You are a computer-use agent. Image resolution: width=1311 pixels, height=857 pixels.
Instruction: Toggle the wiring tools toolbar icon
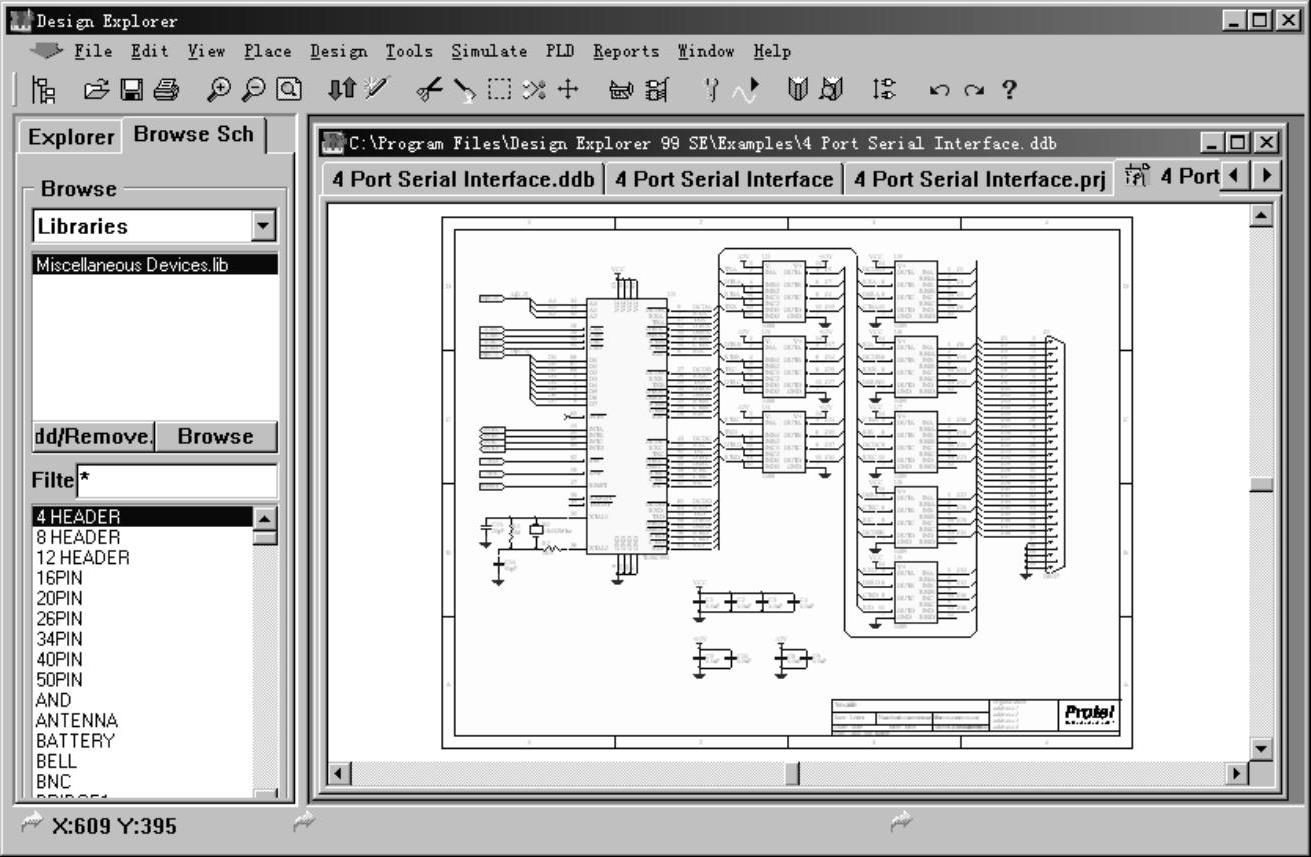656,90
